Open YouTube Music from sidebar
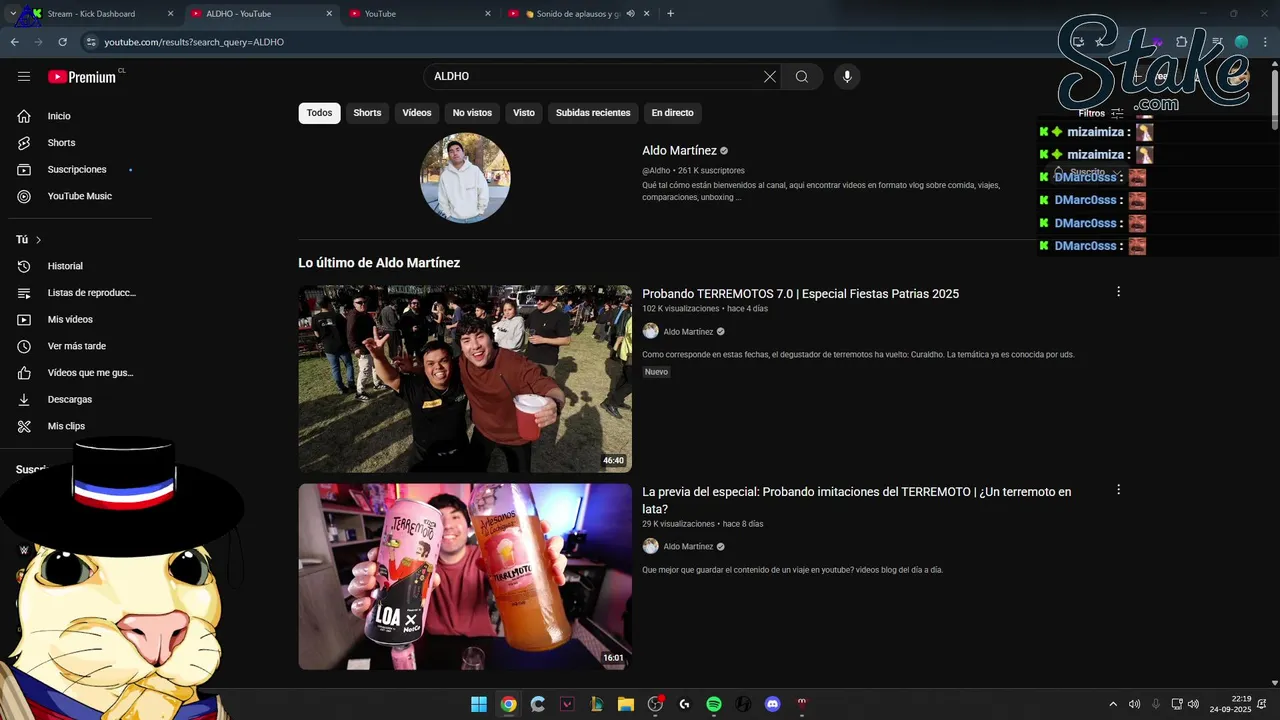Viewport: 1280px width, 720px height. click(x=80, y=196)
